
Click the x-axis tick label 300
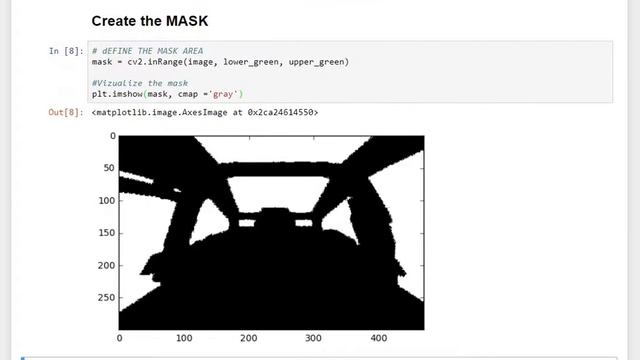[x=313, y=338]
